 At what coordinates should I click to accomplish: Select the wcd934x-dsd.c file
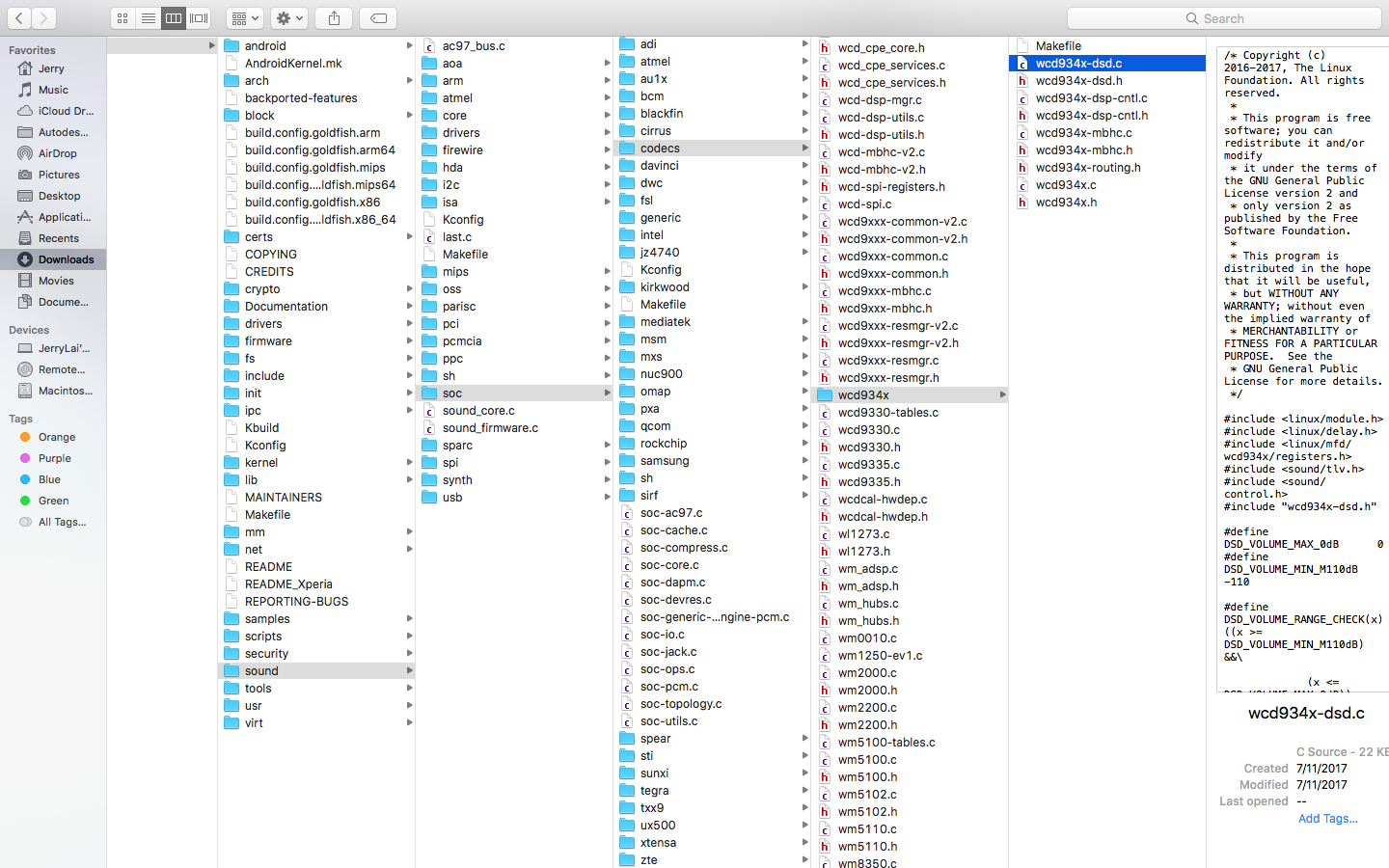point(1107,63)
